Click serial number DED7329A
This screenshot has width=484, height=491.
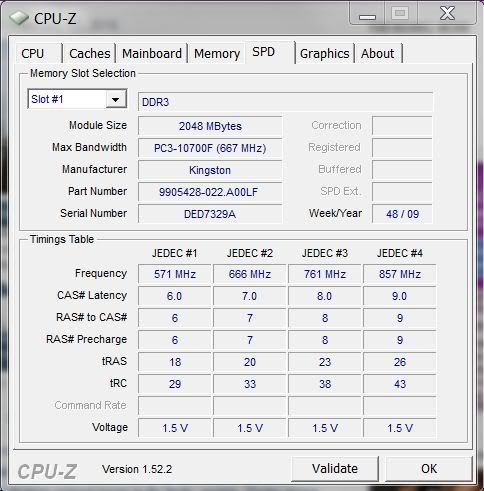tap(210, 214)
